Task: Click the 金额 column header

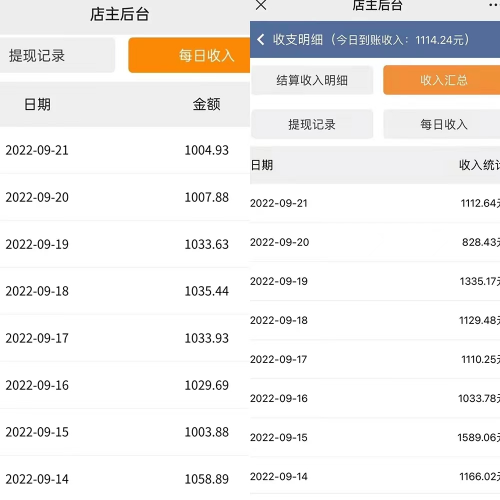Action: point(207,104)
